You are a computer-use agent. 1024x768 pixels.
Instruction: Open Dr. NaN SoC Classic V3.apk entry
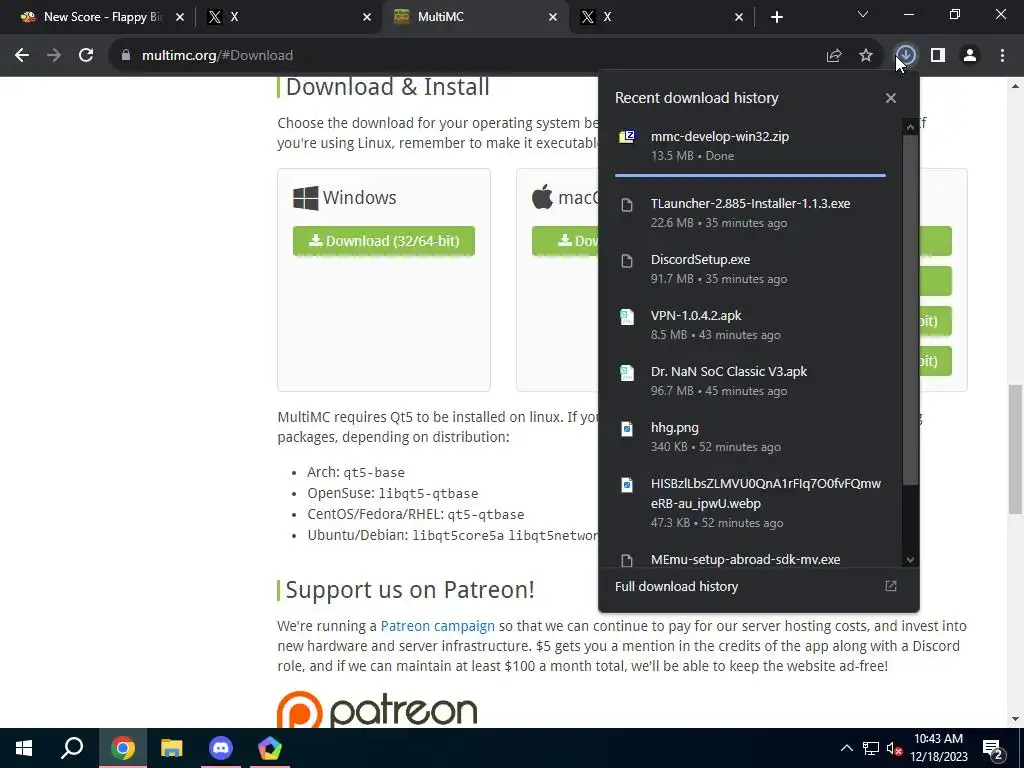pyautogui.click(x=750, y=381)
